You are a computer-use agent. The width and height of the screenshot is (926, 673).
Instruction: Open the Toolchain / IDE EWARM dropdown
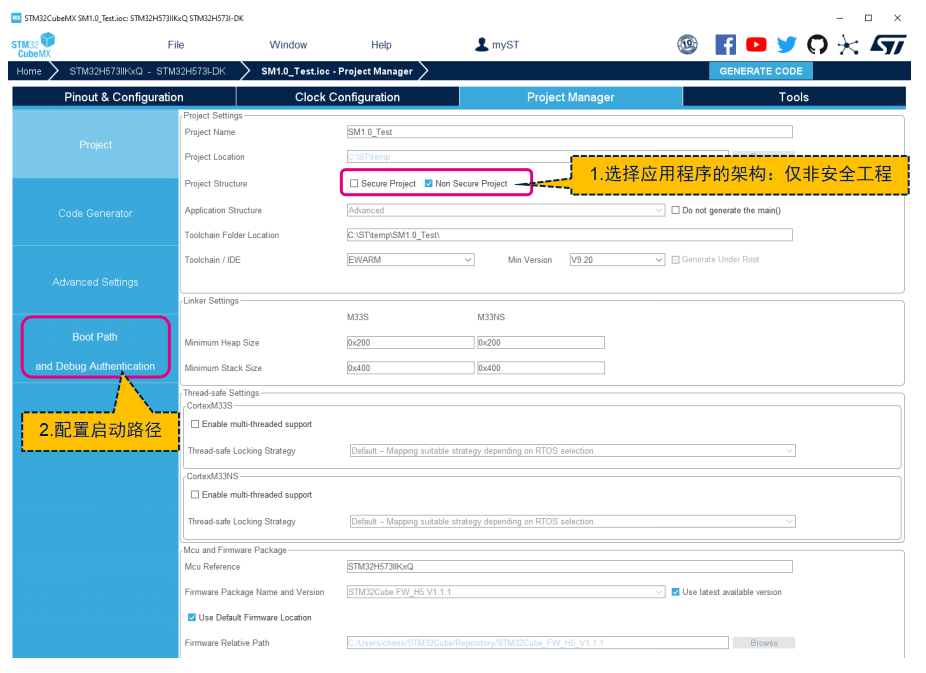[410, 260]
